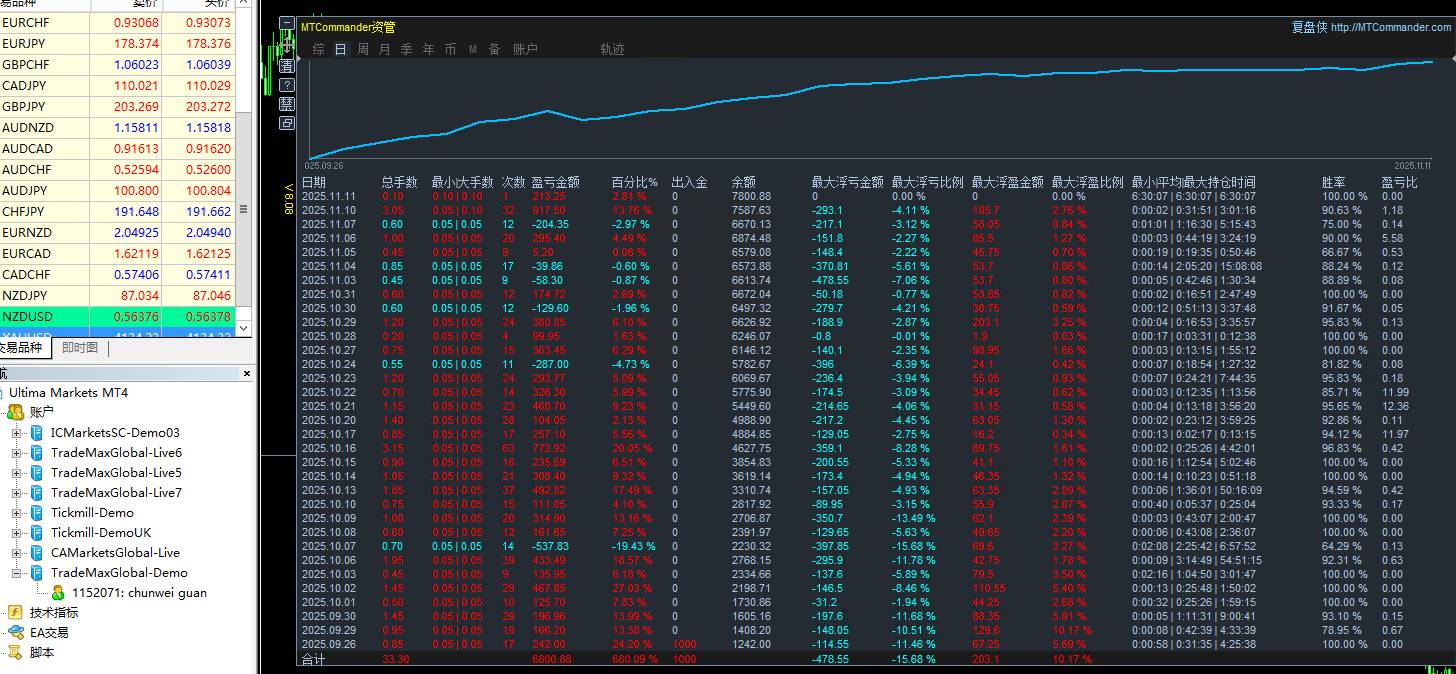Click the server icon next to TradeMaxGlobal-Demo

[x=37, y=572]
